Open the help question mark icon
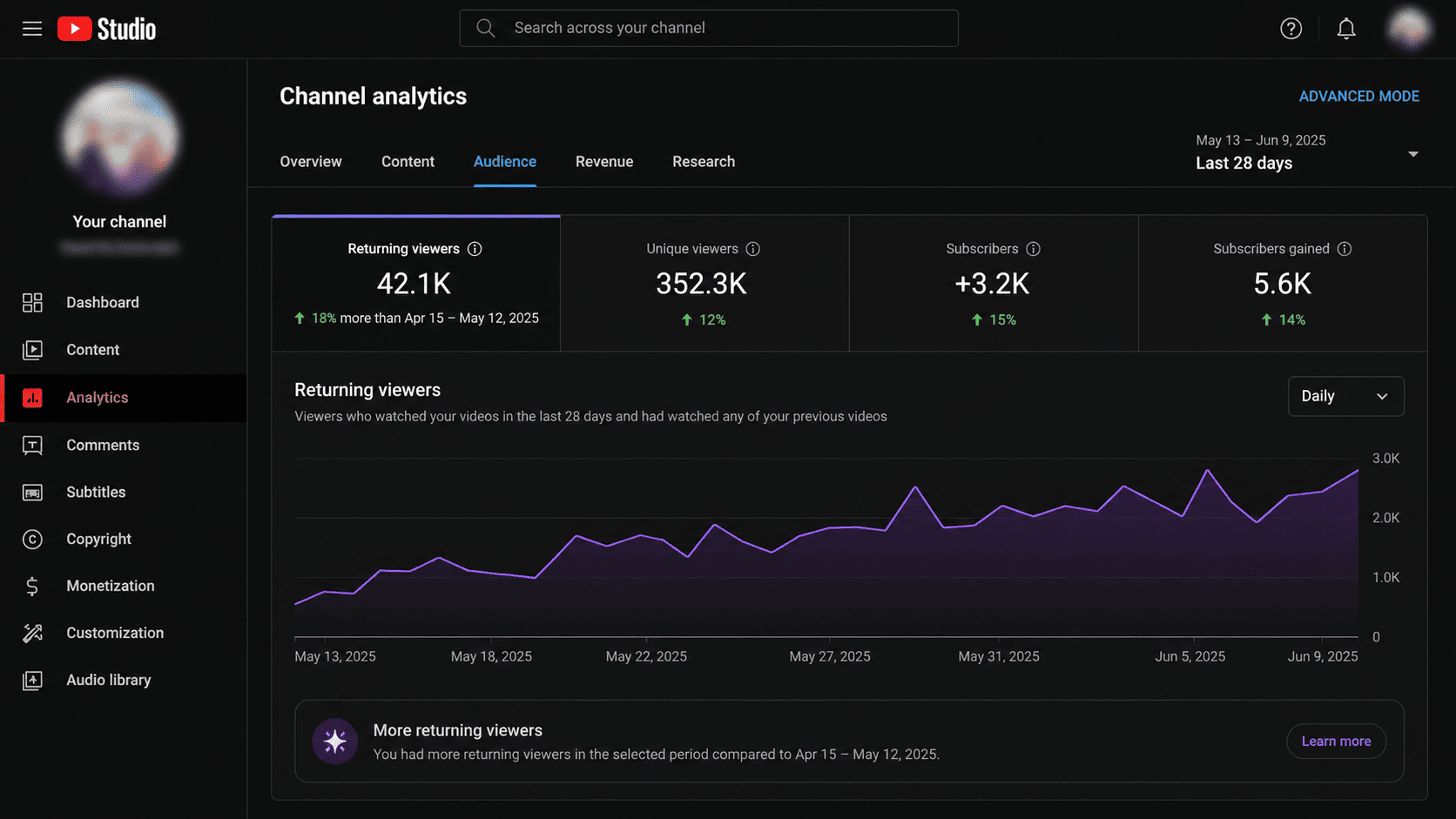Image resolution: width=1456 pixels, height=819 pixels. point(1291,29)
